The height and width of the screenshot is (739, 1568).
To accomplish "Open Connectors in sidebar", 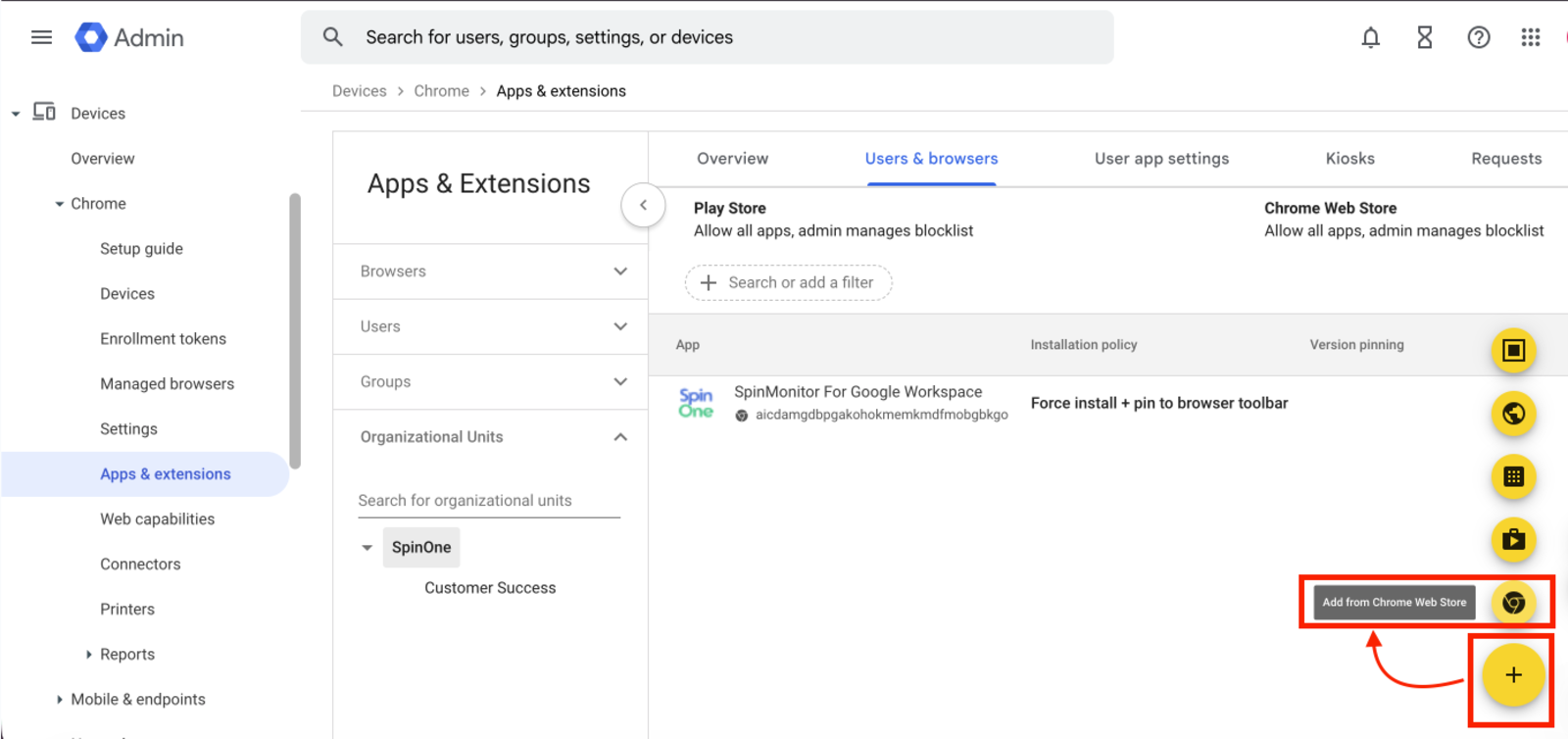I will pyautogui.click(x=140, y=565).
